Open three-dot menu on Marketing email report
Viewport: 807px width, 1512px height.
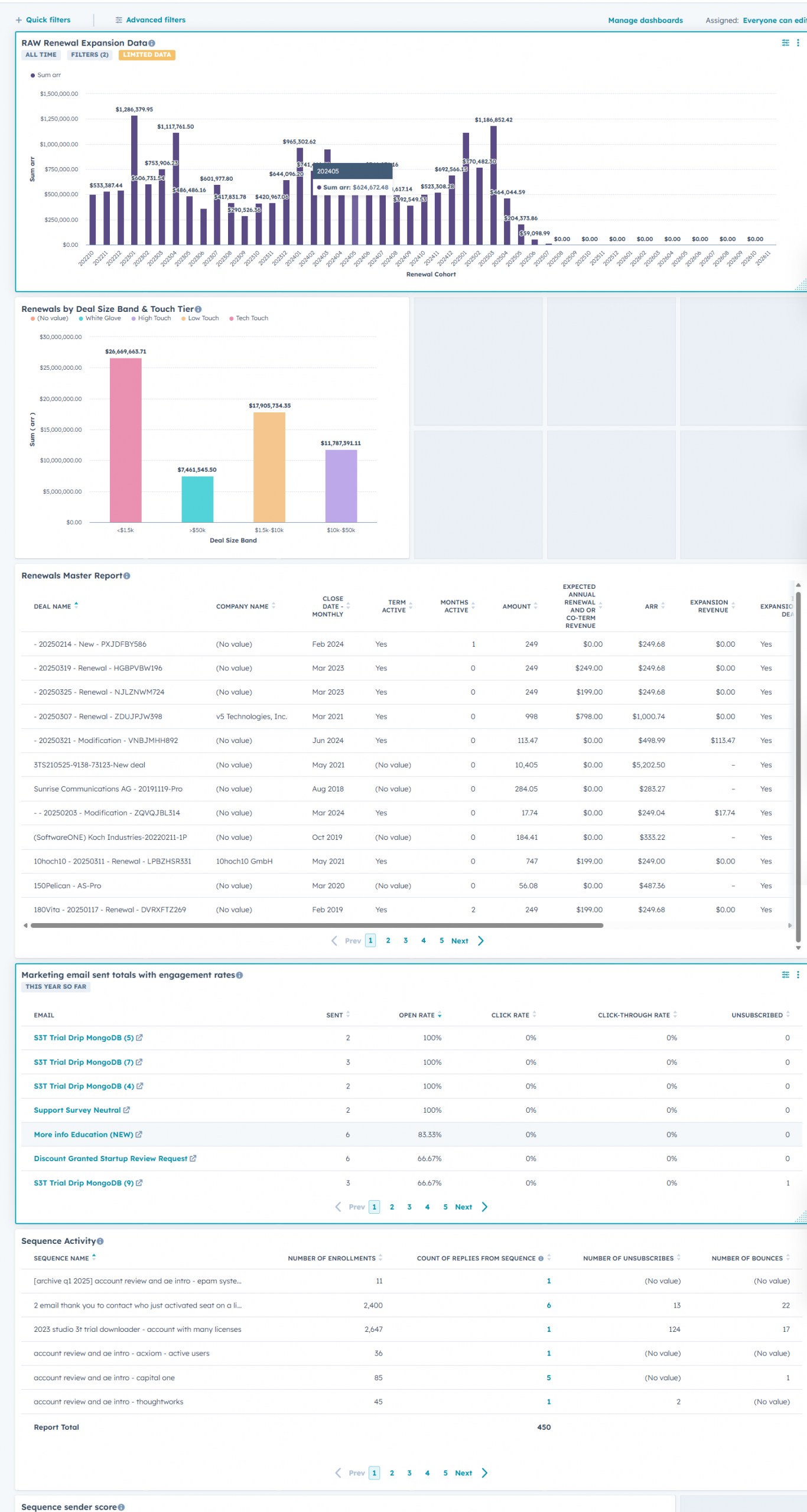coord(798,975)
